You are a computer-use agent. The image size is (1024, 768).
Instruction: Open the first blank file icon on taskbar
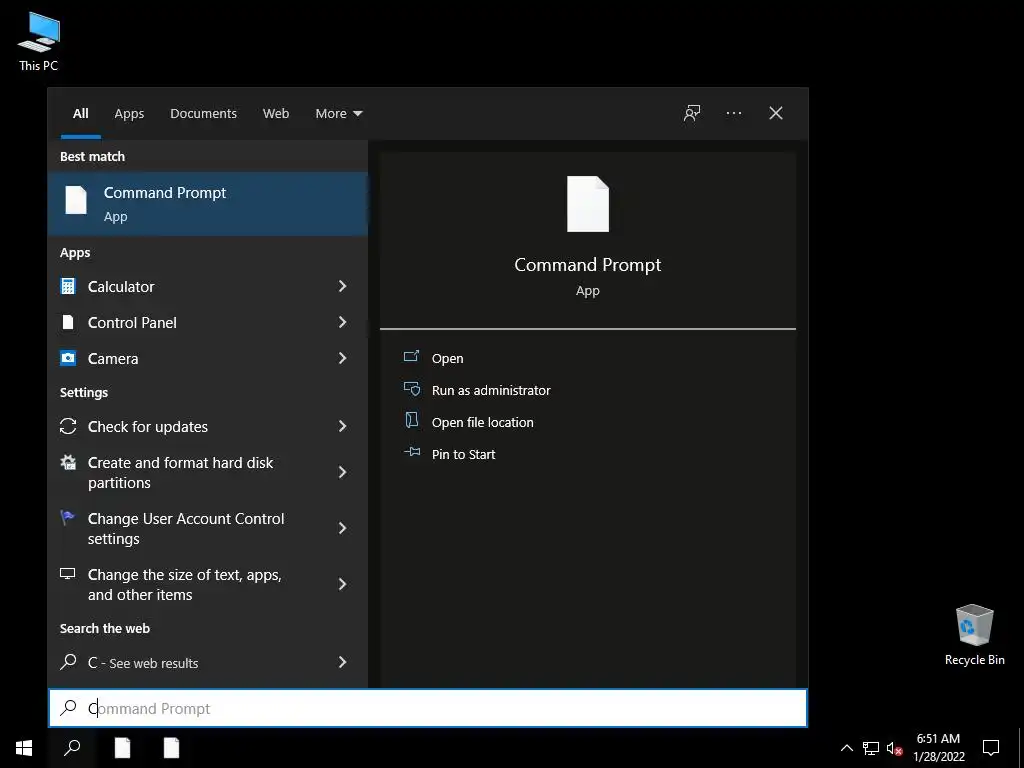[122, 748]
